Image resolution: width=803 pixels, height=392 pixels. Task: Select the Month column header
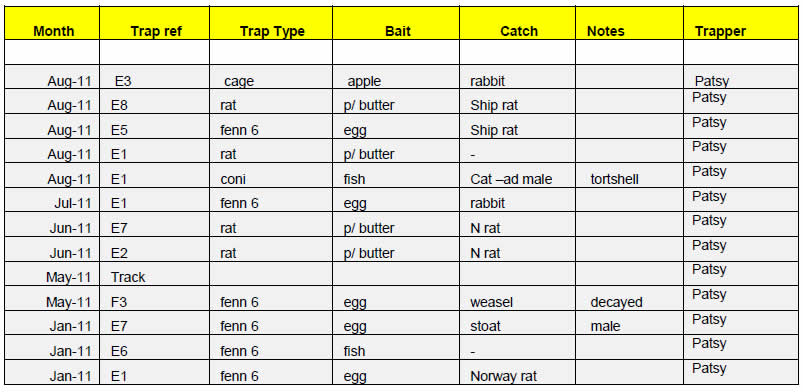click(52, 24)
